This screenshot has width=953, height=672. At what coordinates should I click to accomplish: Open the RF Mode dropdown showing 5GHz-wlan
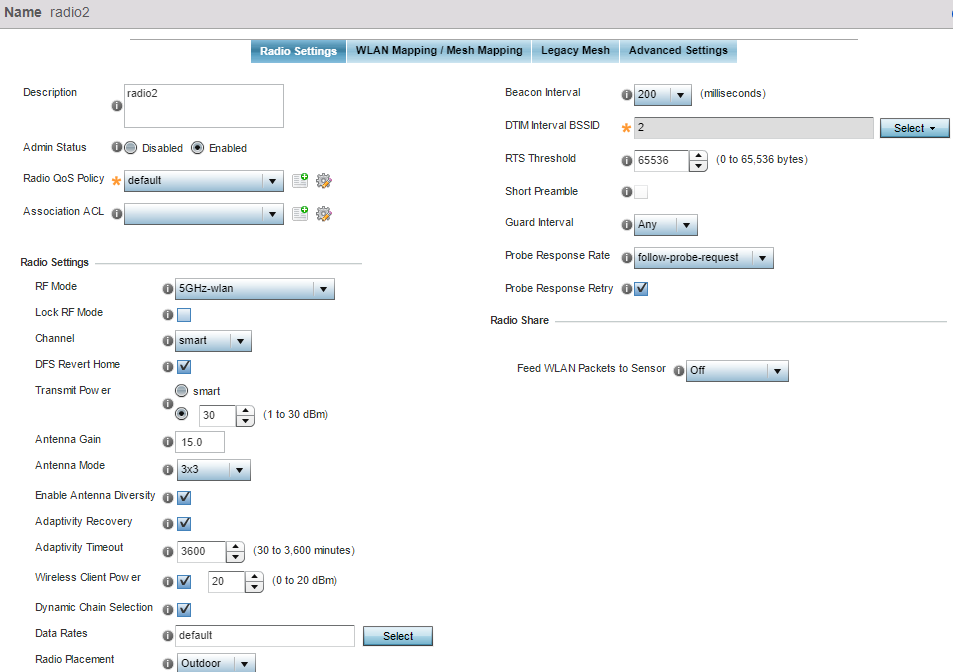click(254, 290)
